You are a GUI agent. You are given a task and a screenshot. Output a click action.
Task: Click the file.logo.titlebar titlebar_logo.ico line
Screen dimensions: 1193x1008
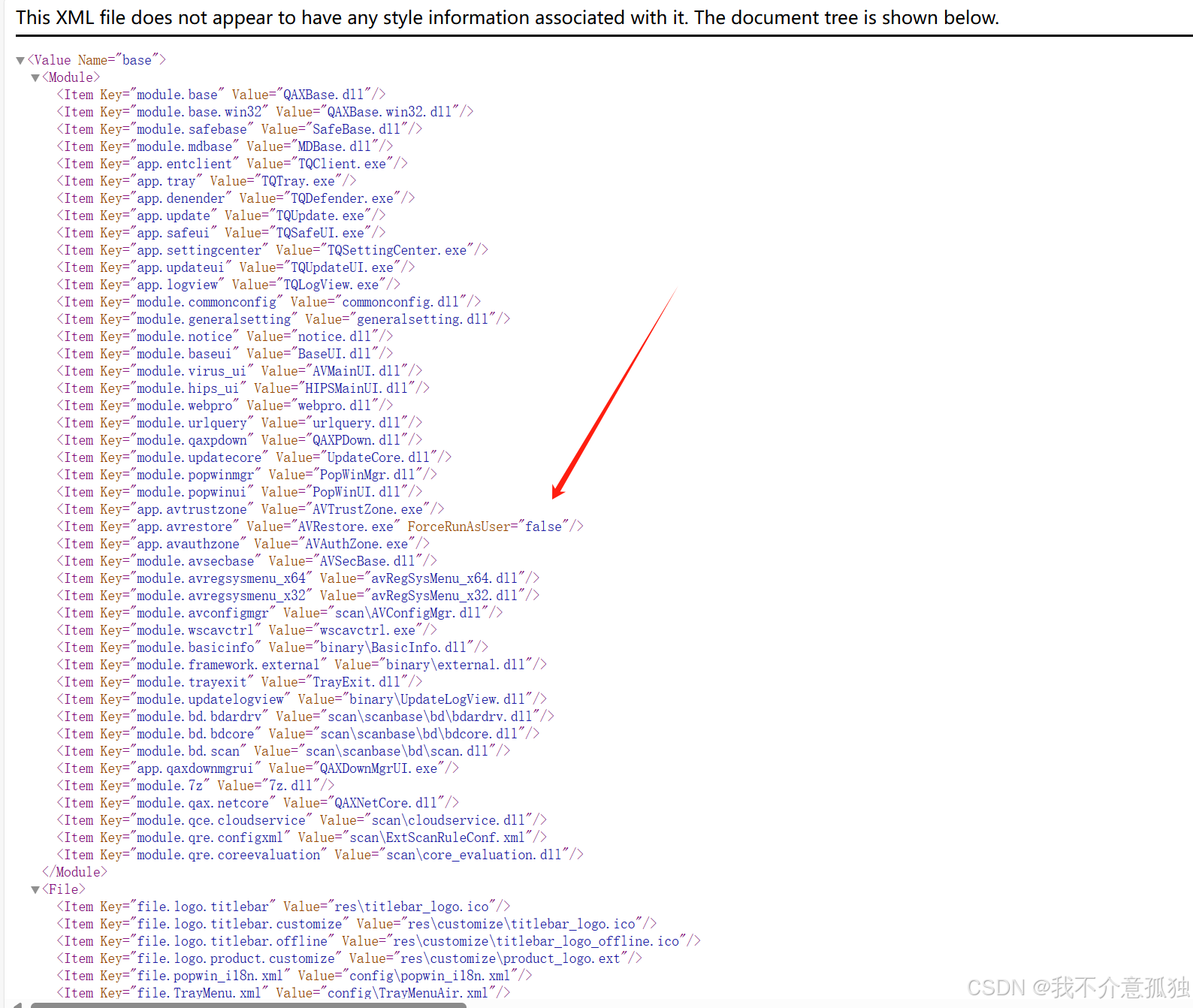(x=283, y=907)
